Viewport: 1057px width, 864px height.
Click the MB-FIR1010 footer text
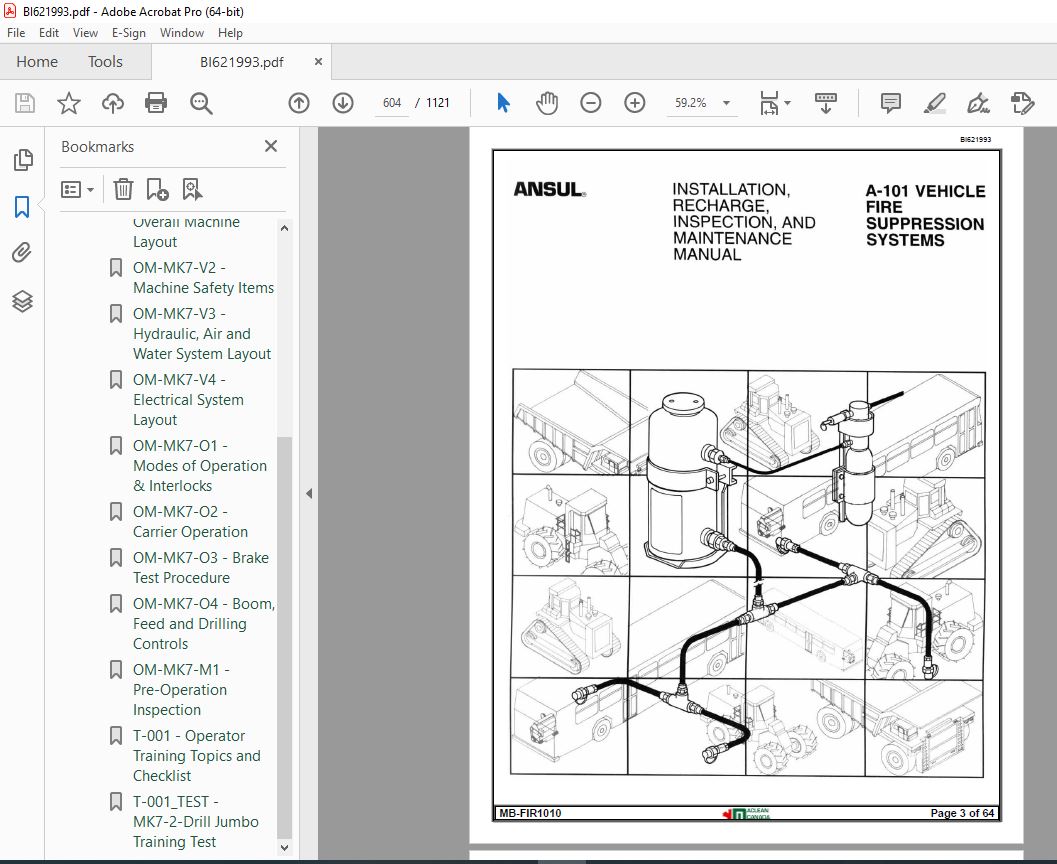[x=530, y=813]
